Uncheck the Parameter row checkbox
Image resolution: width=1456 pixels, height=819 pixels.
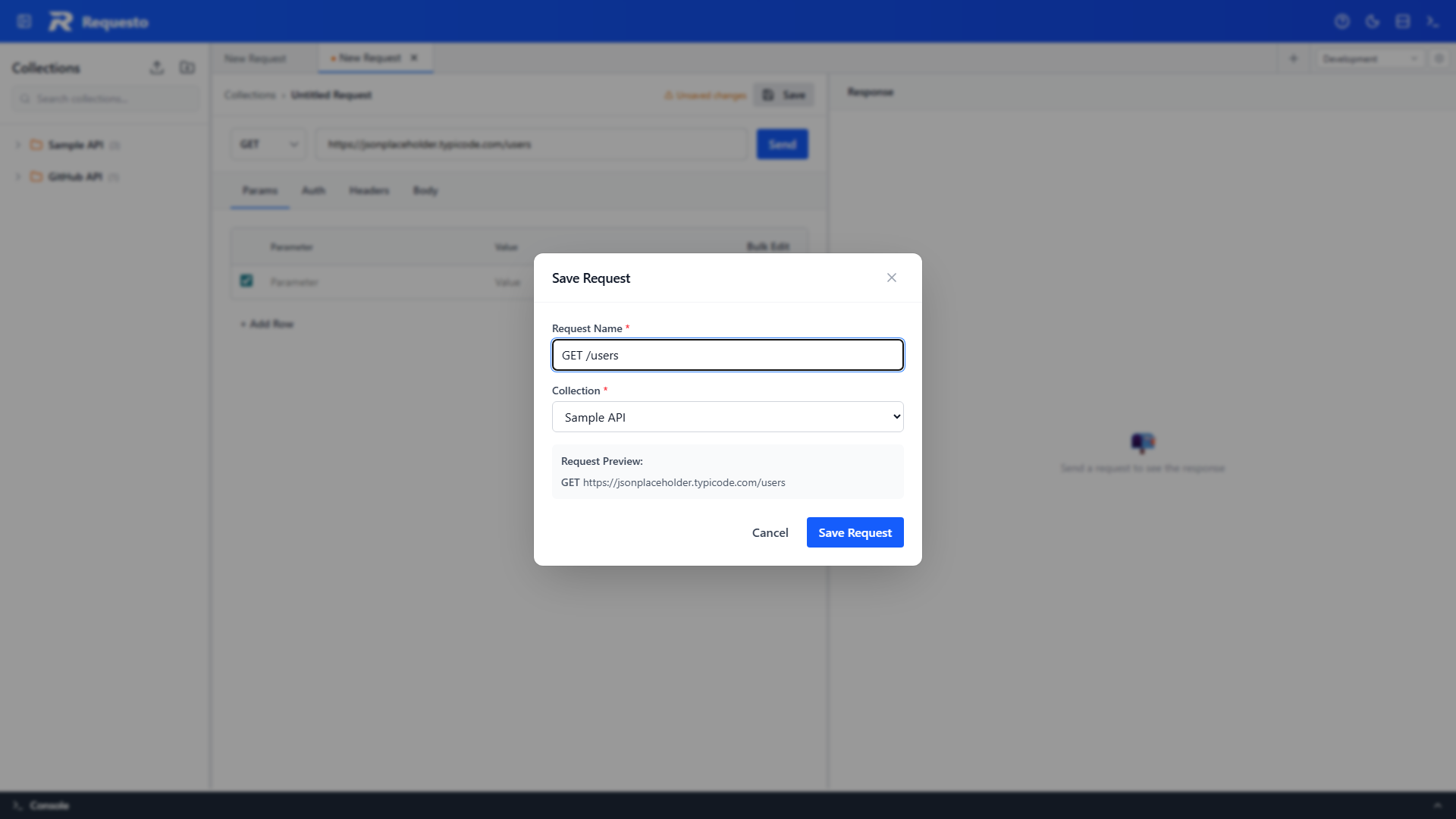(246, 281)
